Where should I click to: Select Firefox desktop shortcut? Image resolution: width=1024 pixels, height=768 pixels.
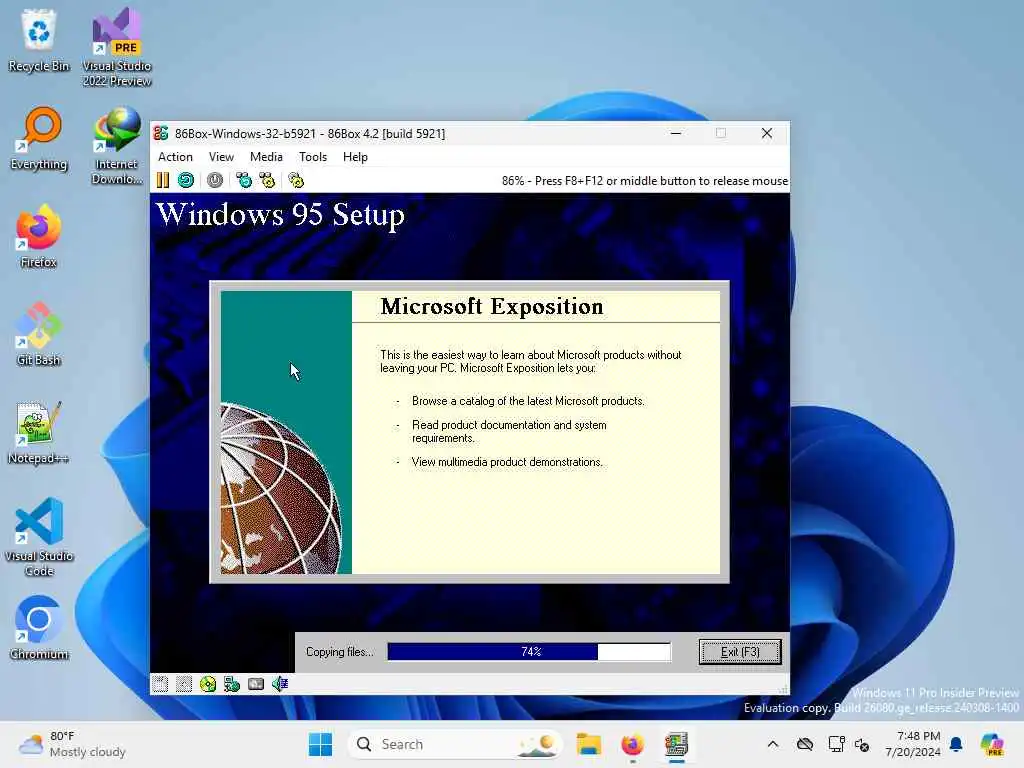(x=39, y=236)
